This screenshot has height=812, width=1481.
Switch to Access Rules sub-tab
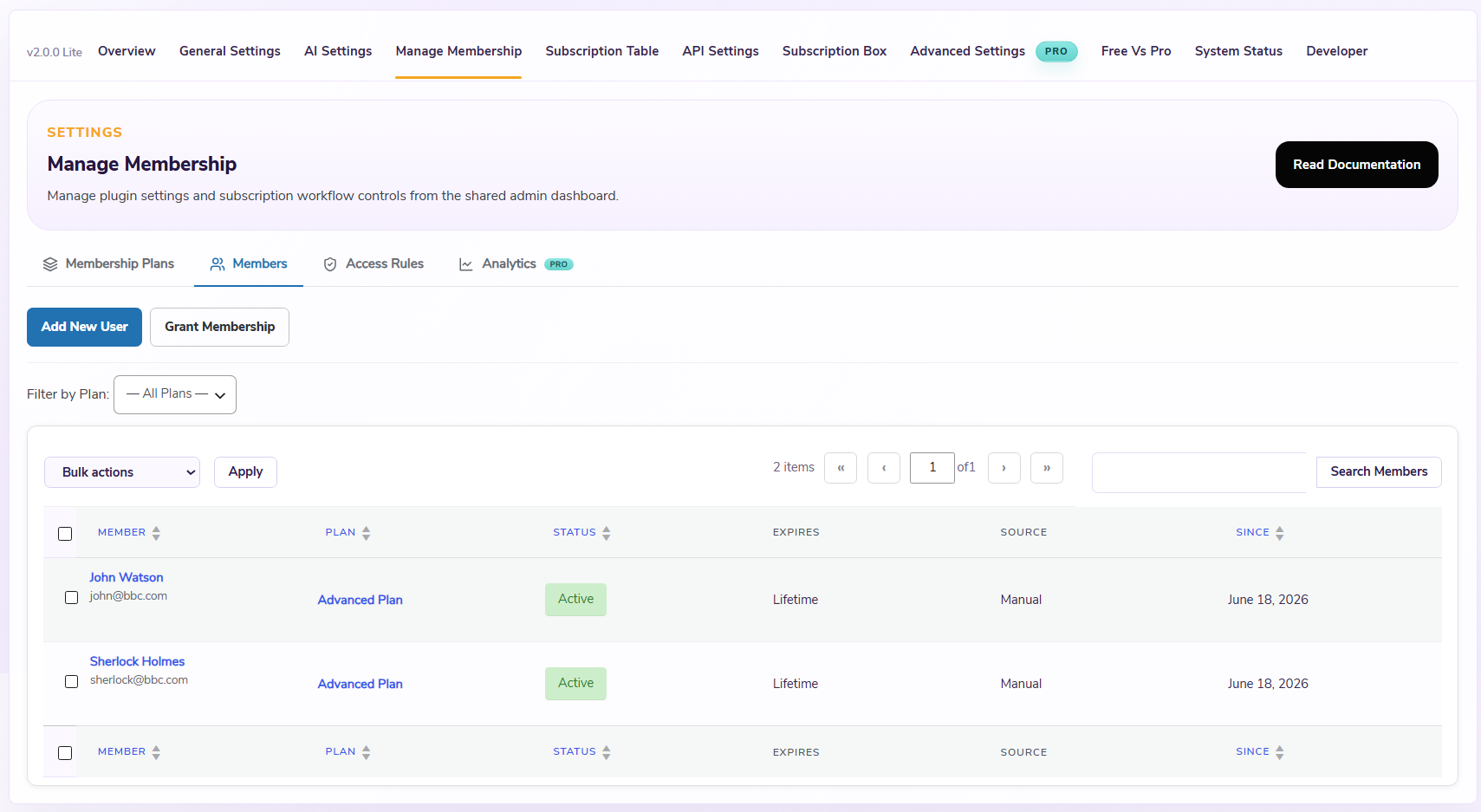(373, 263)
